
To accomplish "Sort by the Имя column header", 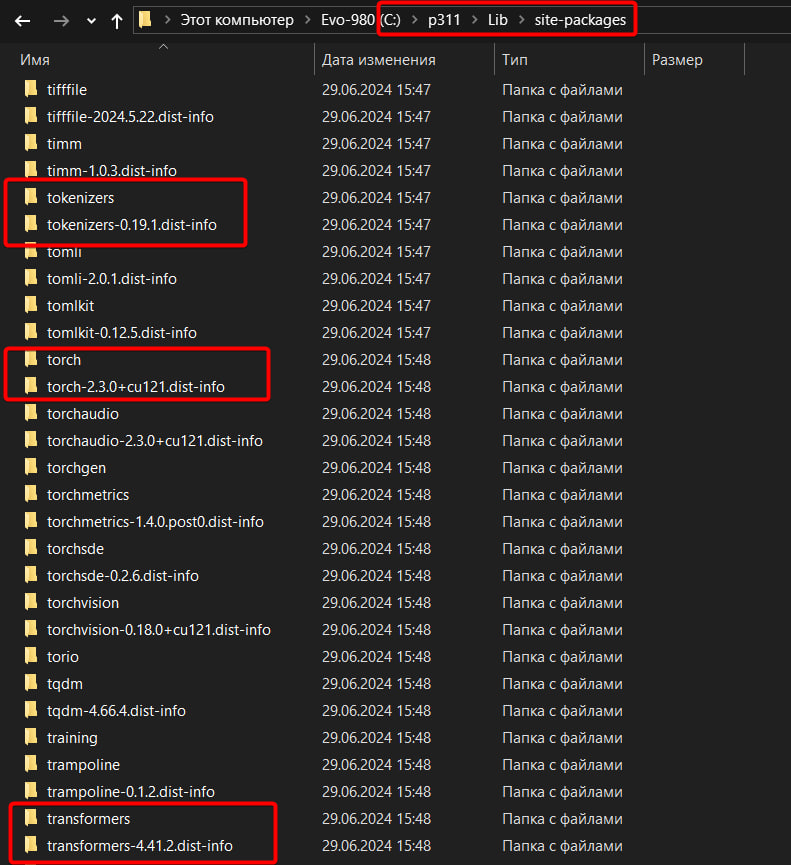I will [x=35, y=60].
